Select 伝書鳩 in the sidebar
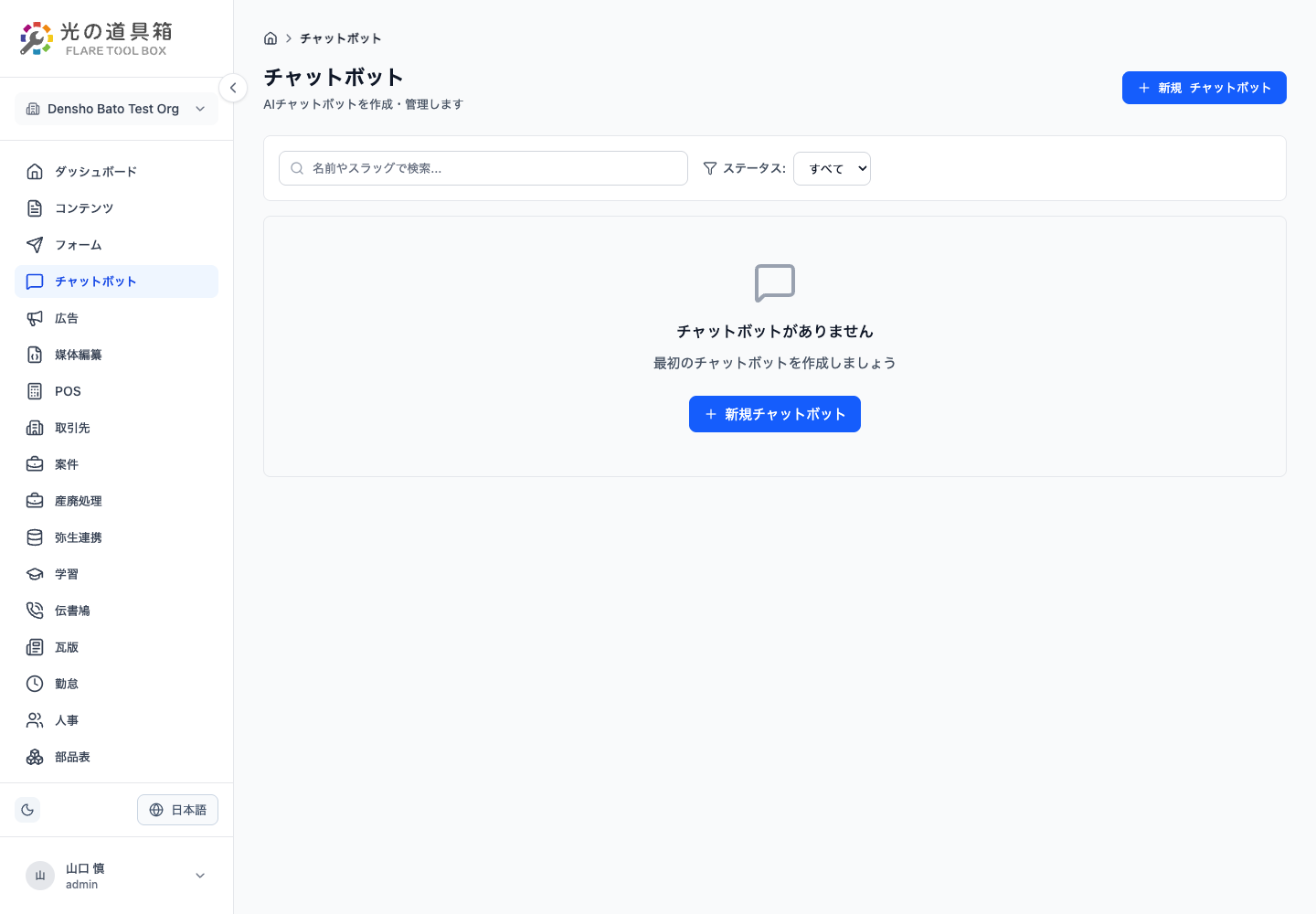The image size is (1316, 914). 116,611
